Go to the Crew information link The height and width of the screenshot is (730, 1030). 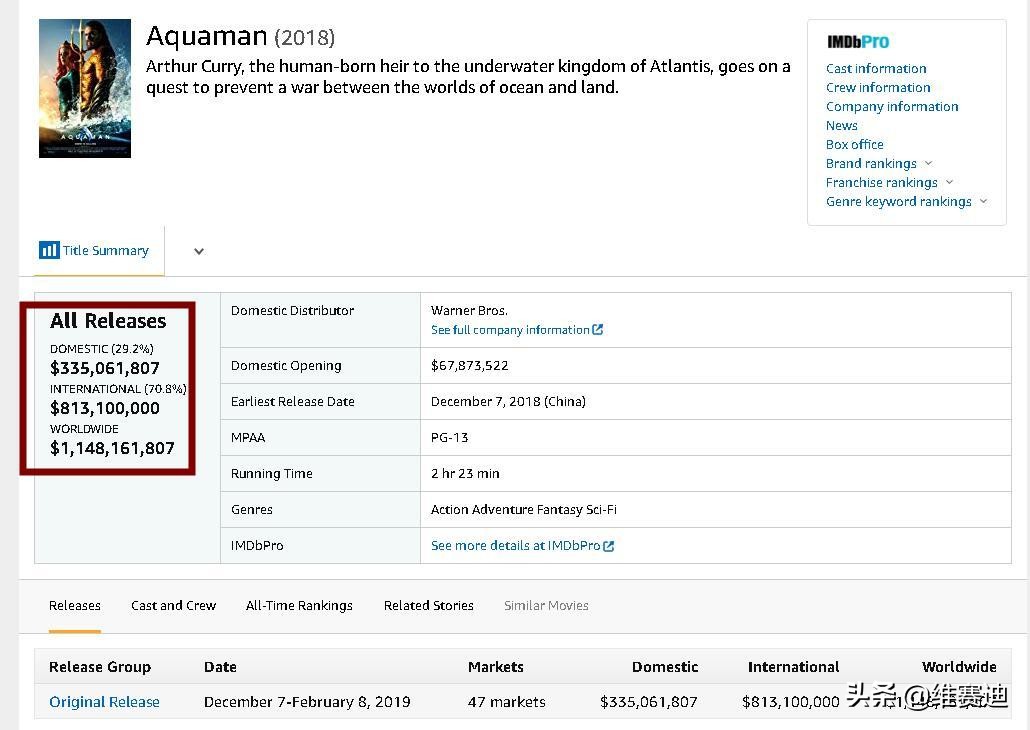(878, 88)
